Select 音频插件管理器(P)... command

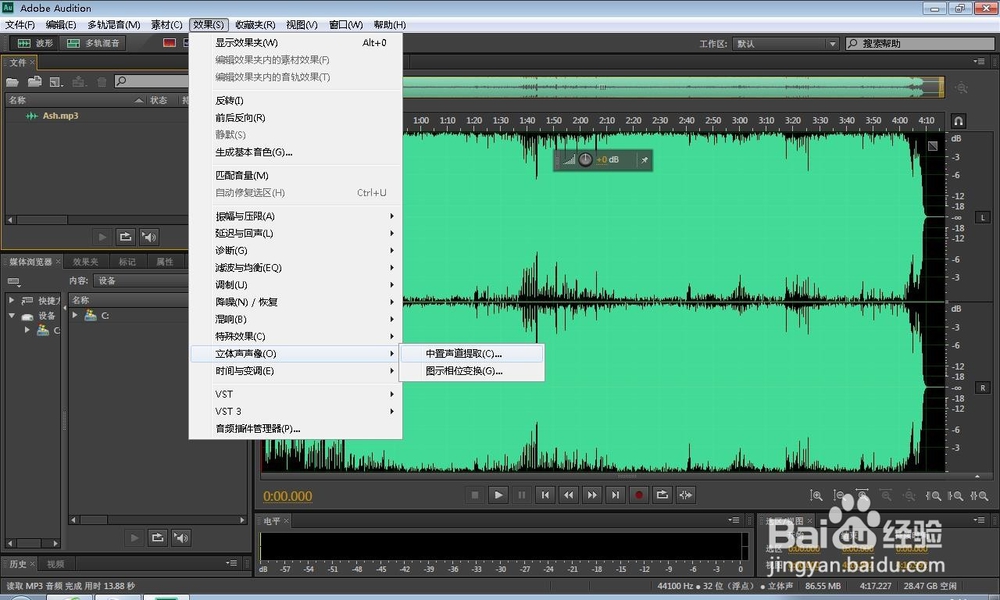click(296, 428)
